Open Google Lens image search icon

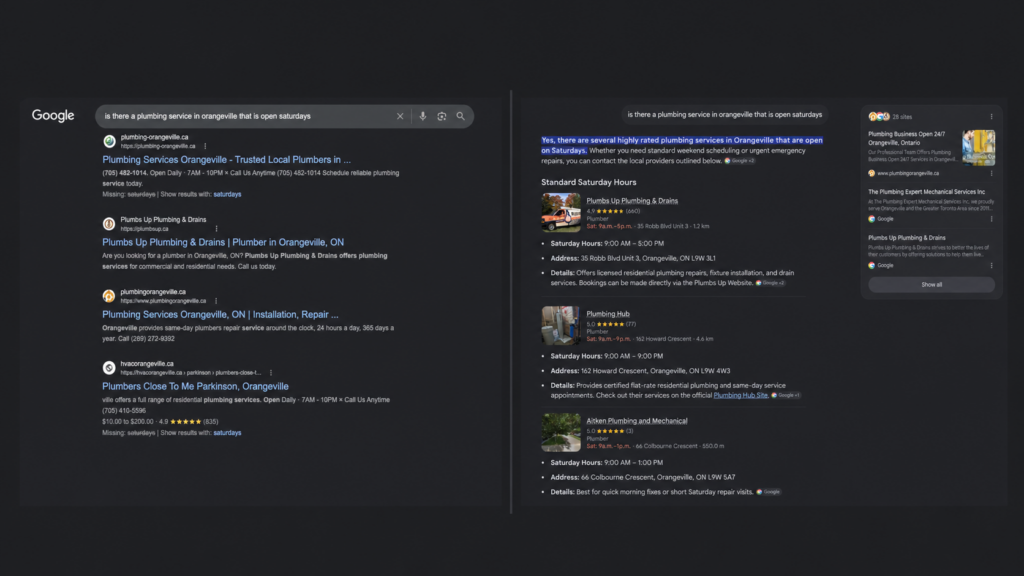(x=441, y=116)
